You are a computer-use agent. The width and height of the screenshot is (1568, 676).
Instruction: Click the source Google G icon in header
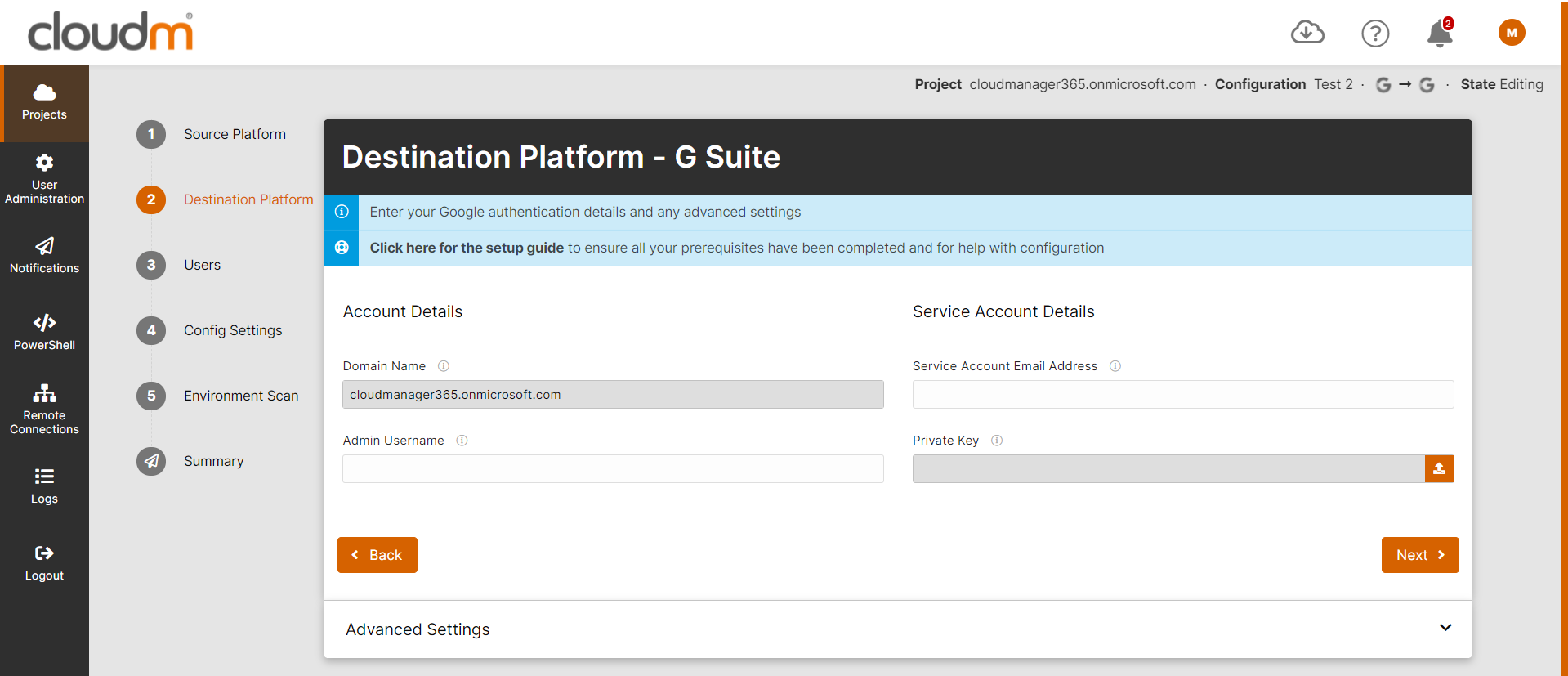pyautogui.click(x=1383, y=85)
